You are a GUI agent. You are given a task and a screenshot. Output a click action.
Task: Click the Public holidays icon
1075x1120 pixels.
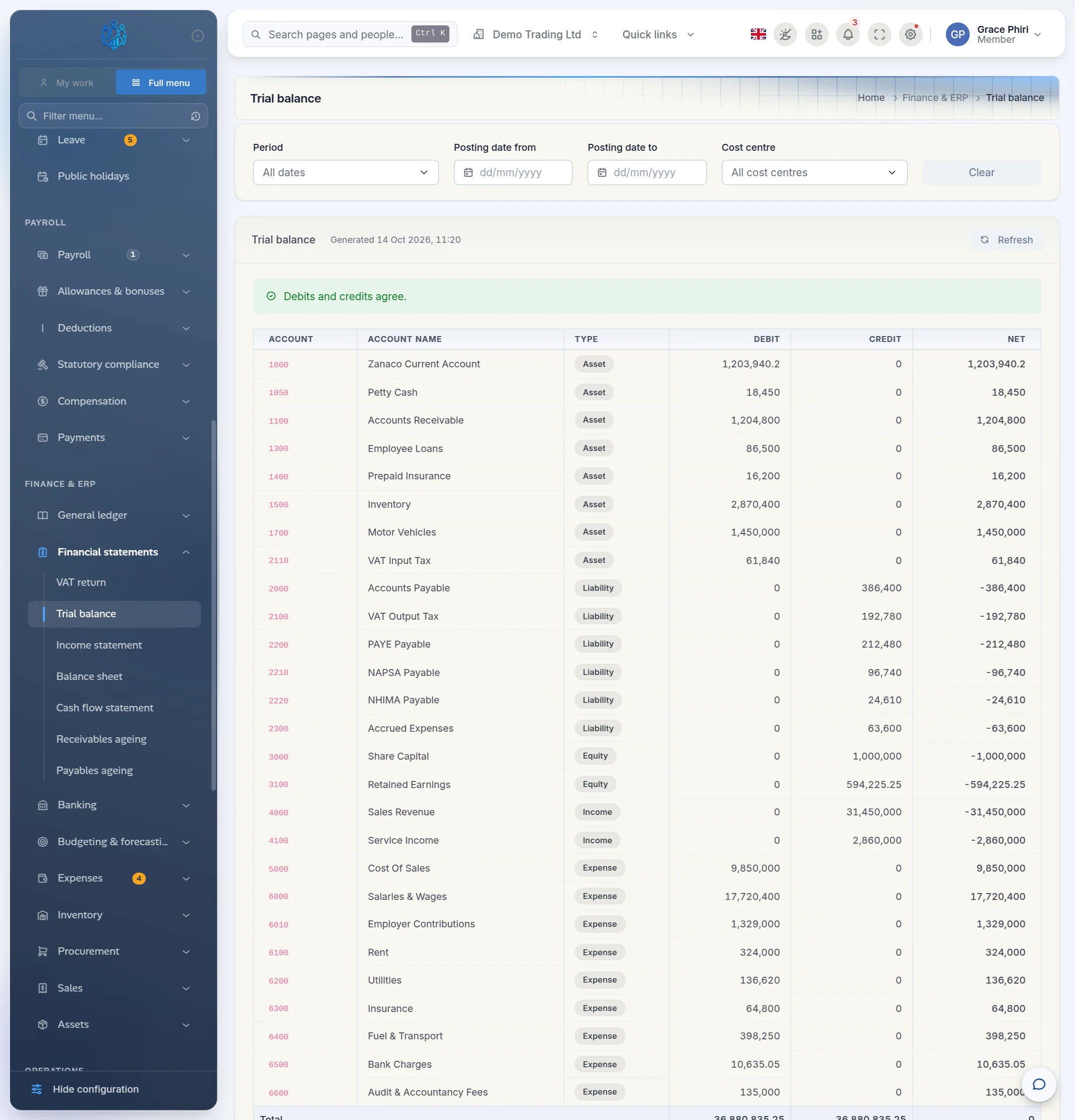click(43, 177)
